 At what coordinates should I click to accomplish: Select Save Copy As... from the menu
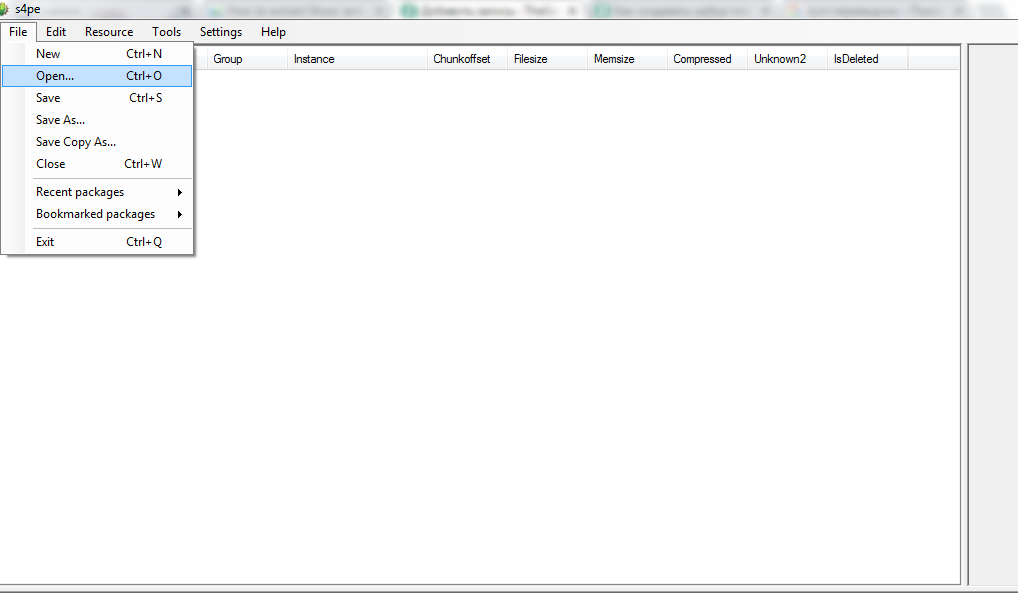[76, 142]
